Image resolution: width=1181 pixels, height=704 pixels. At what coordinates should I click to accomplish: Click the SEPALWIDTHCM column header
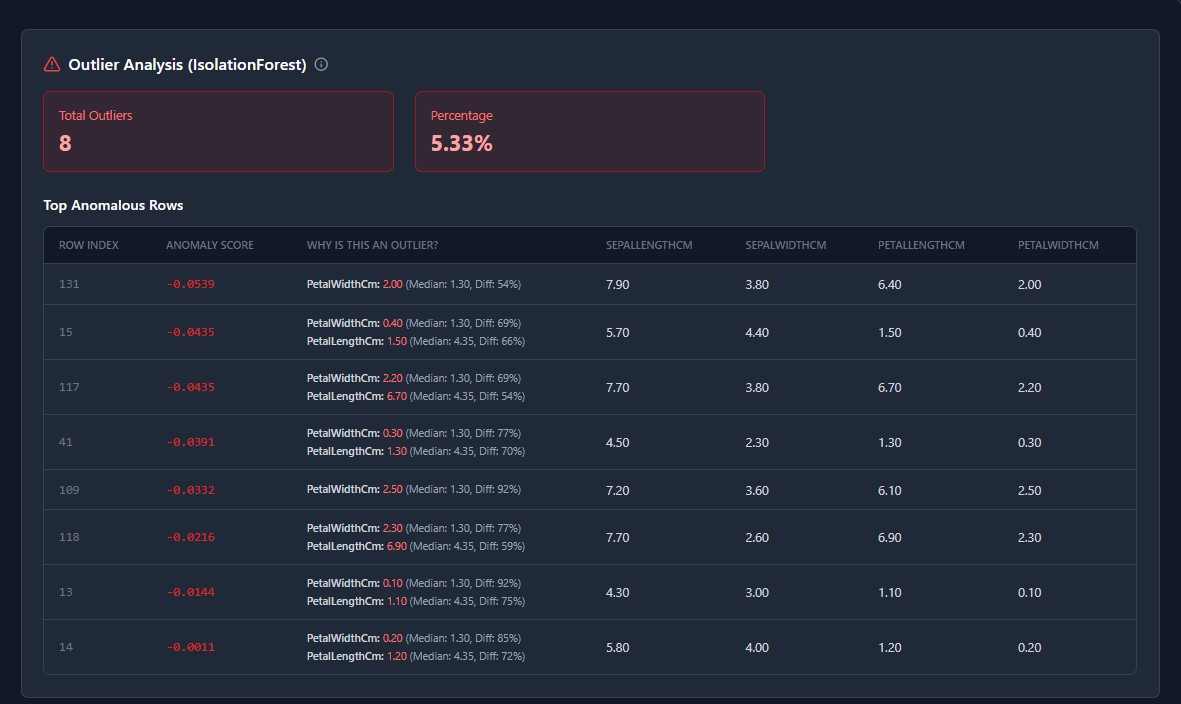point(786,245)
